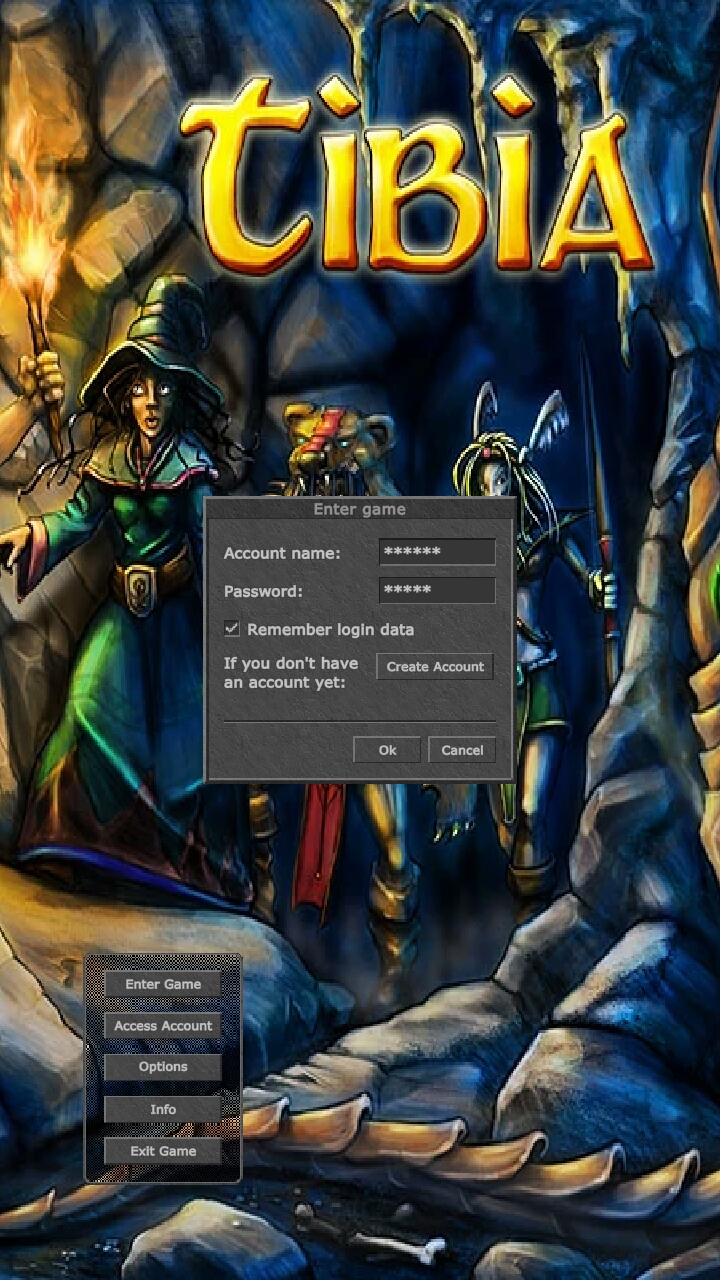Open the Info menu entry
Screen dimensions: 720x1280
pos(163,1109)
